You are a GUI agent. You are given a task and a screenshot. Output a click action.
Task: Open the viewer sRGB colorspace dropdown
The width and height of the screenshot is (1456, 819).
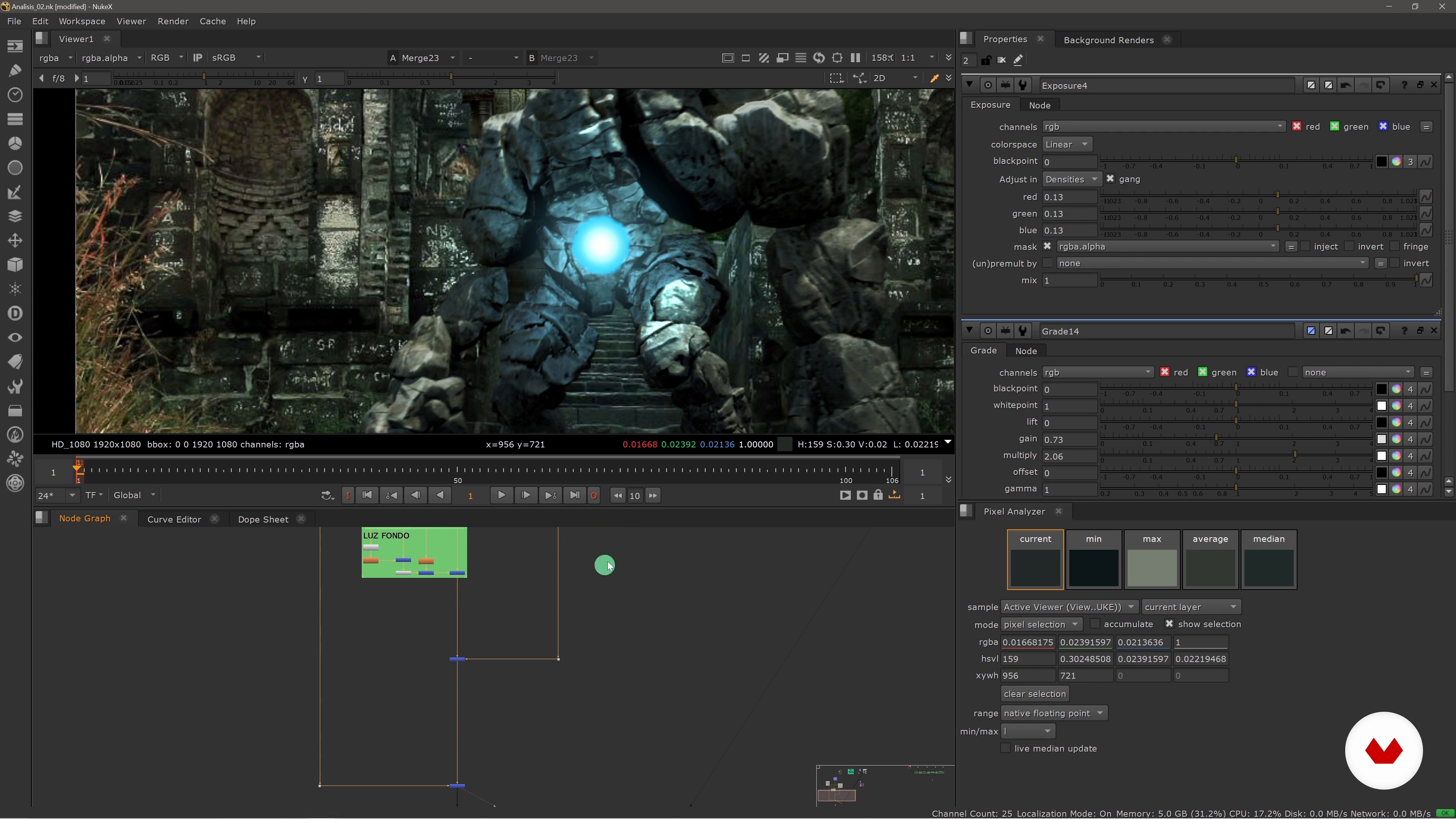pos(236,58)
